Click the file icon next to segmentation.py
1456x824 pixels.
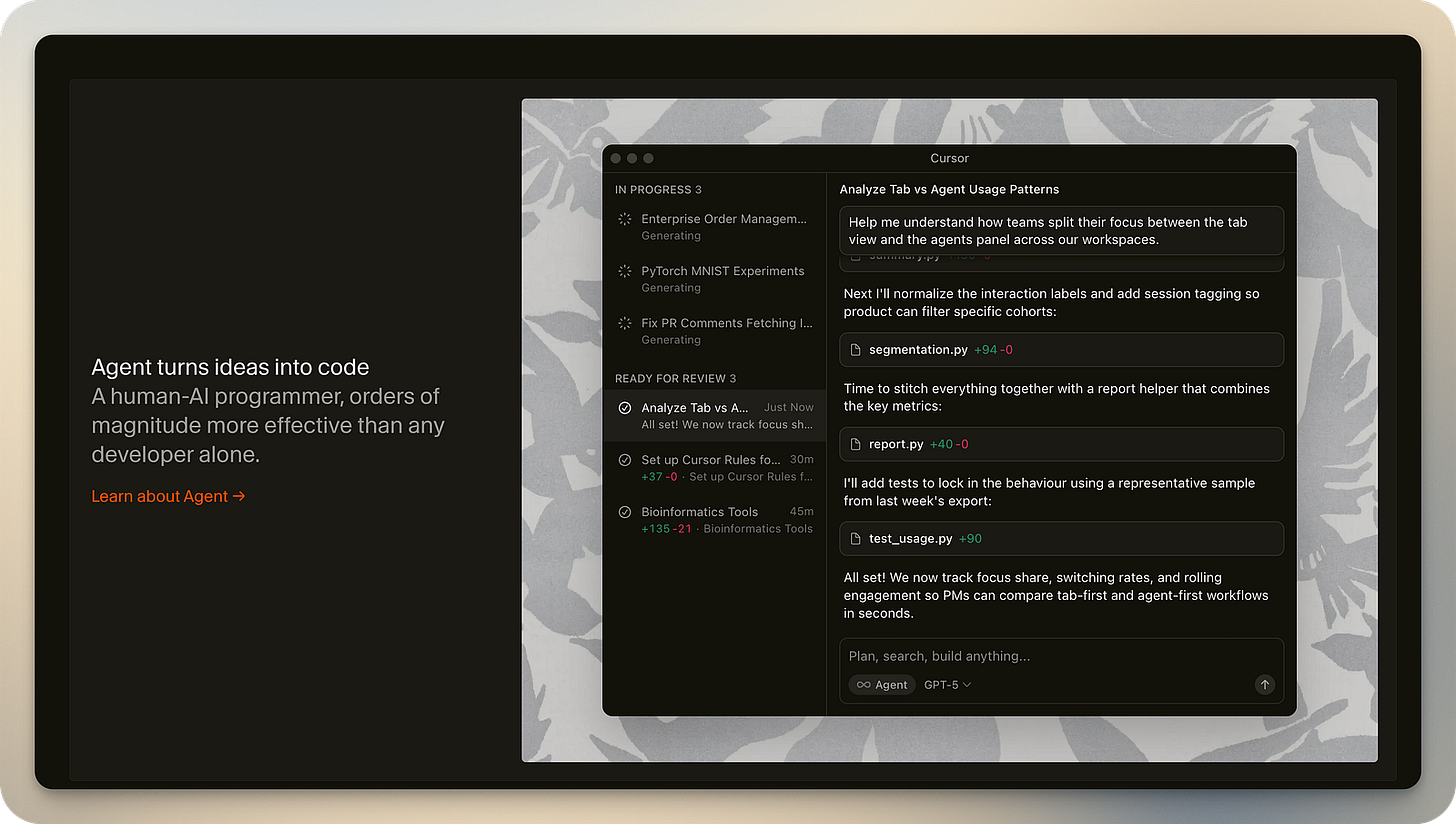pos(855,350)
